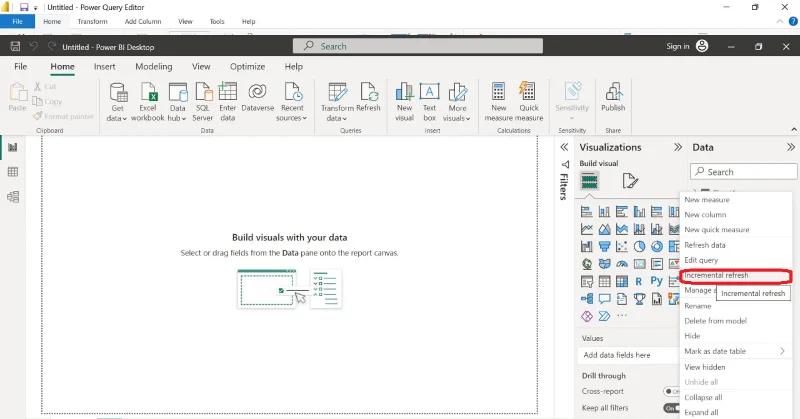The image size is (800, 419).
Task: Refresh queries from the ribbon
Action: [368, 98]
